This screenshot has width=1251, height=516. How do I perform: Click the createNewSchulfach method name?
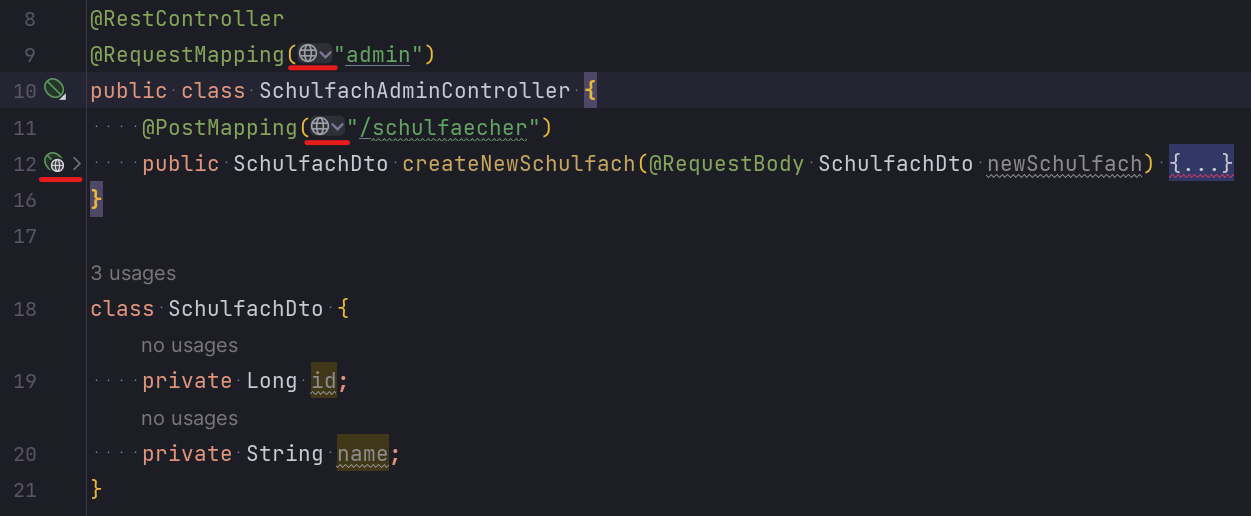tap(519, 163)
